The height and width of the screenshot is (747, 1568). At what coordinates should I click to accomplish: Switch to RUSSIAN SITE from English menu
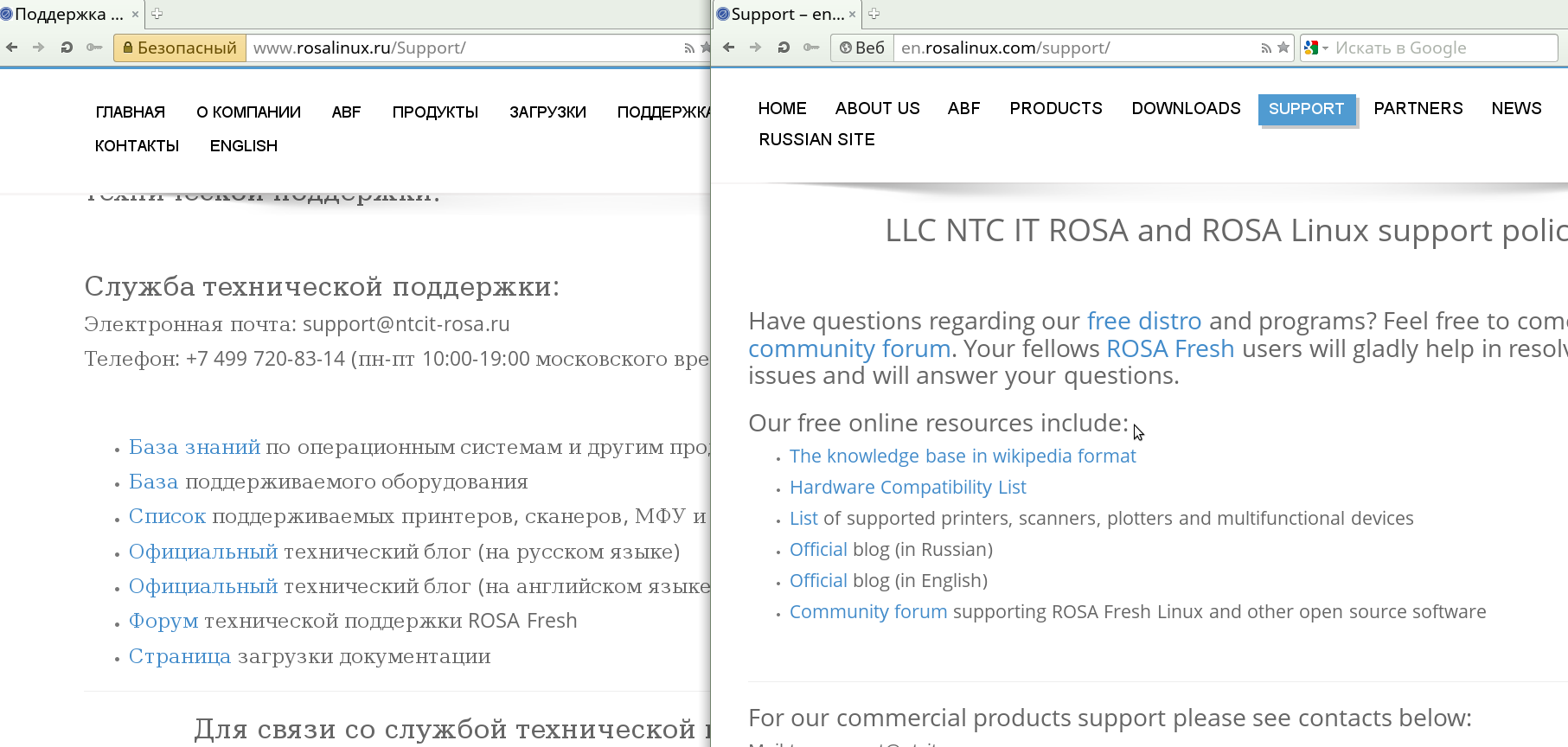pos(817,139)
